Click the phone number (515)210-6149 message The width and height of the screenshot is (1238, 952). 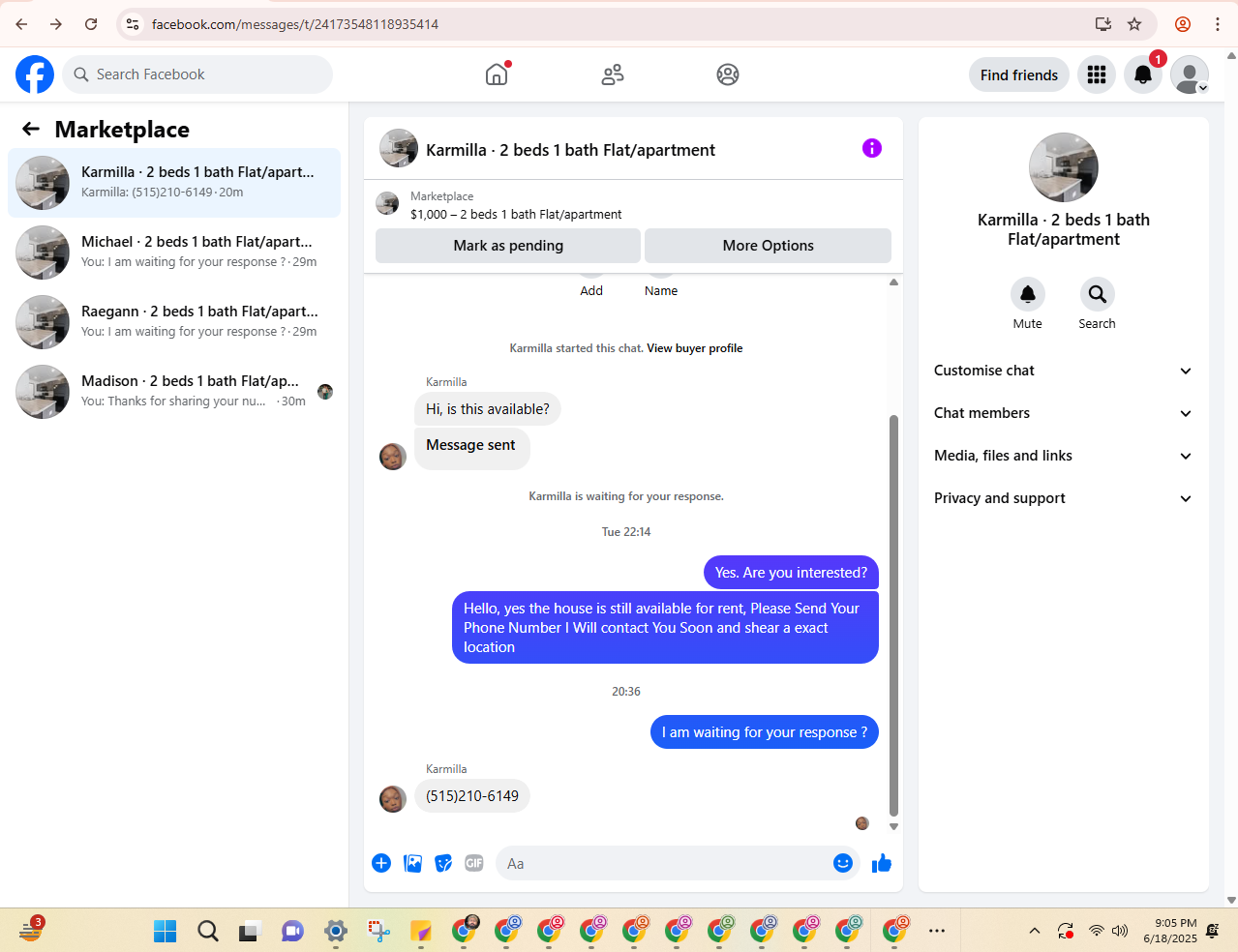point(472,796)
